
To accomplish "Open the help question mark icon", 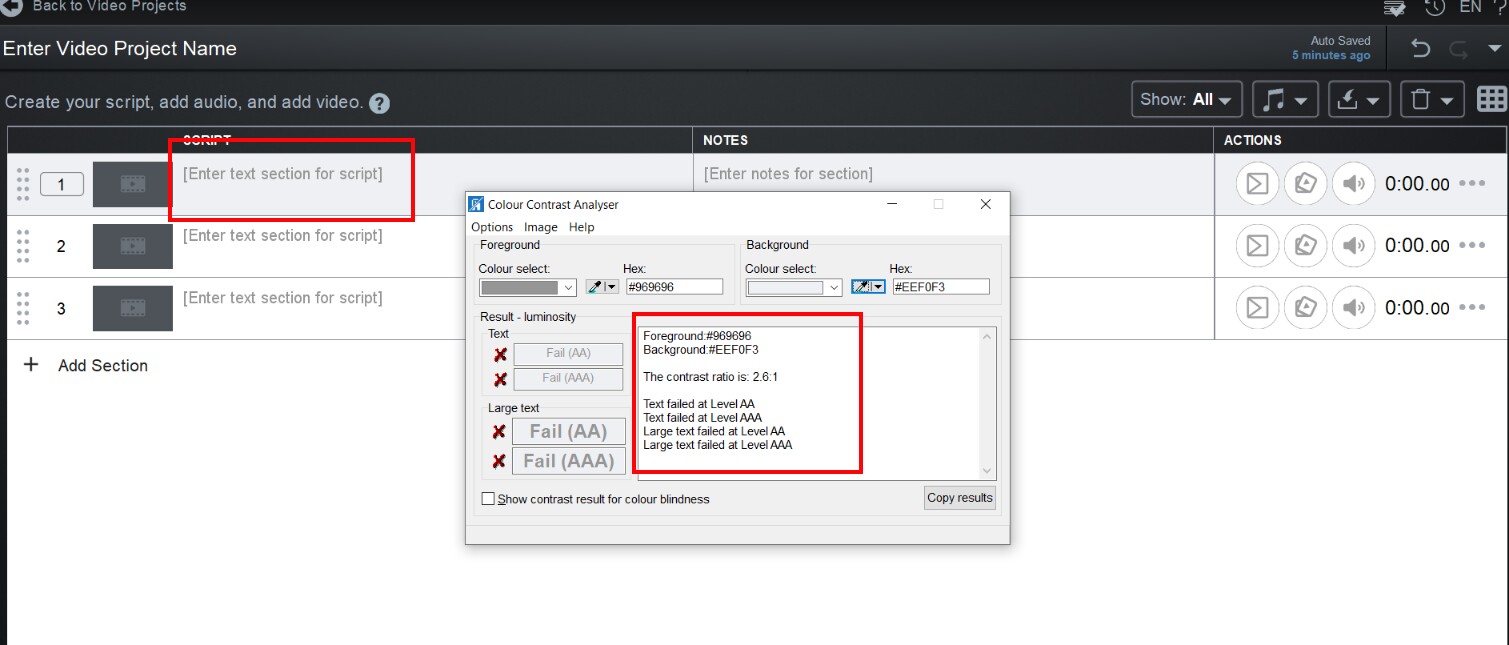I will 378,102.
